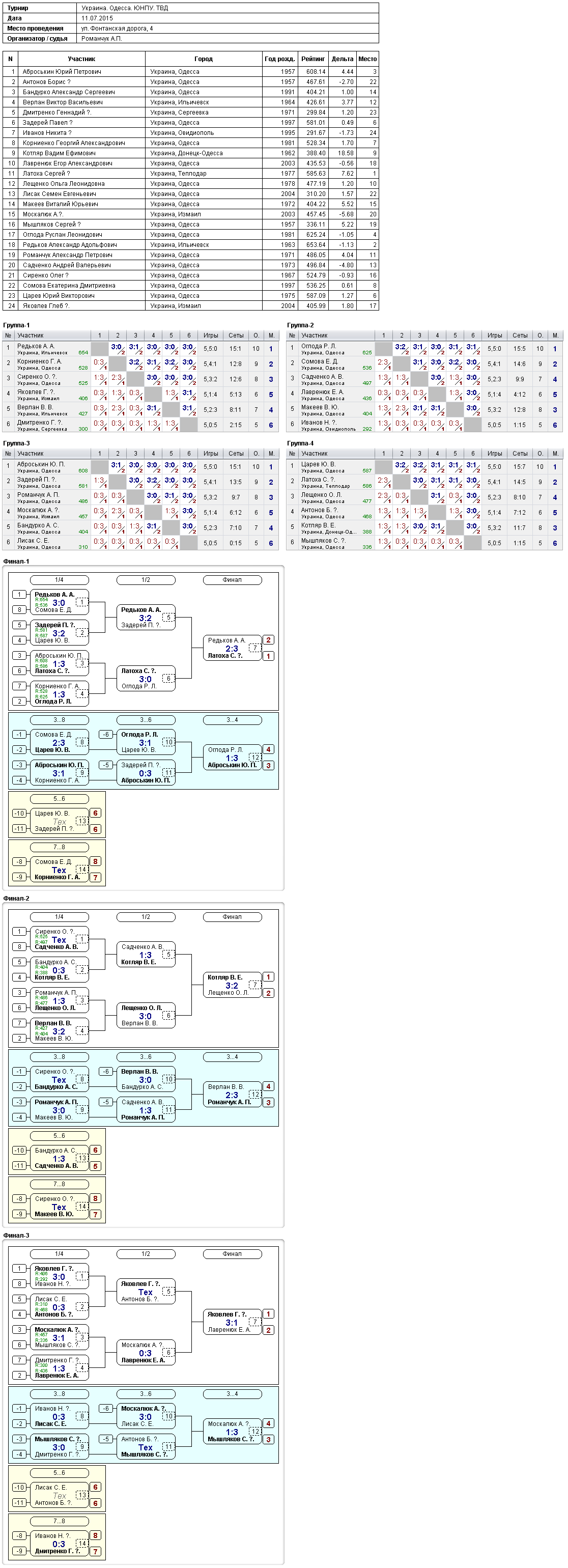The height and width of the screenshot is (1568, 568).
Task: Click the Место column header
Action: [367, 59]
